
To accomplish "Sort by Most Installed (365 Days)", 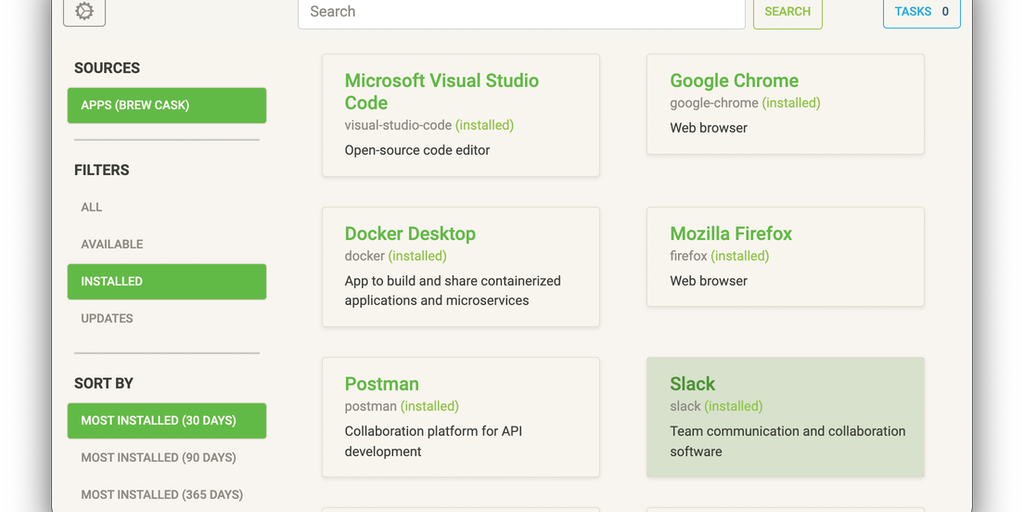I will (161, 494).
